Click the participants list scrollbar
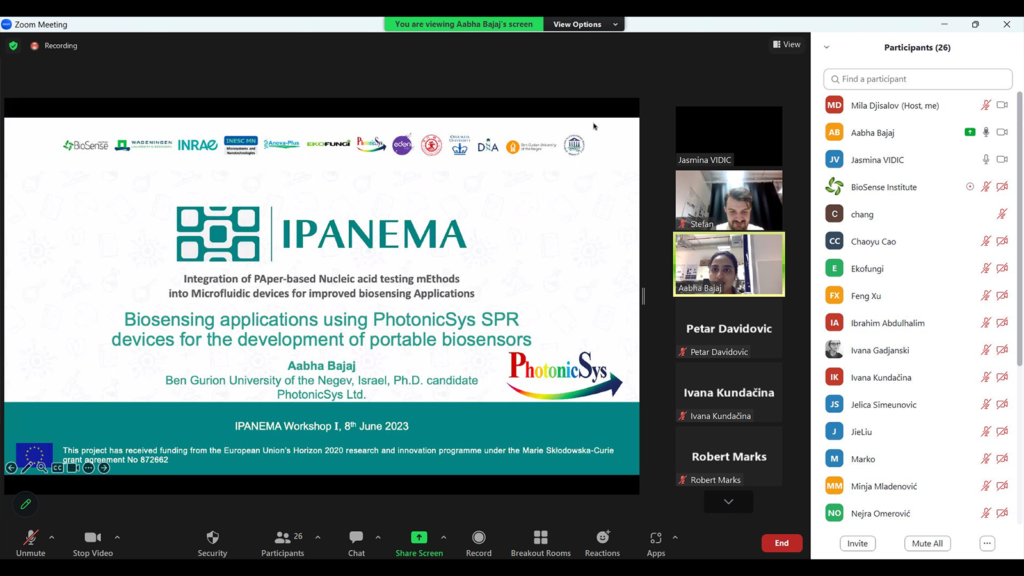Image resolution: width=1024 pixels, height=576 pixels. [x=1019, y=230]
